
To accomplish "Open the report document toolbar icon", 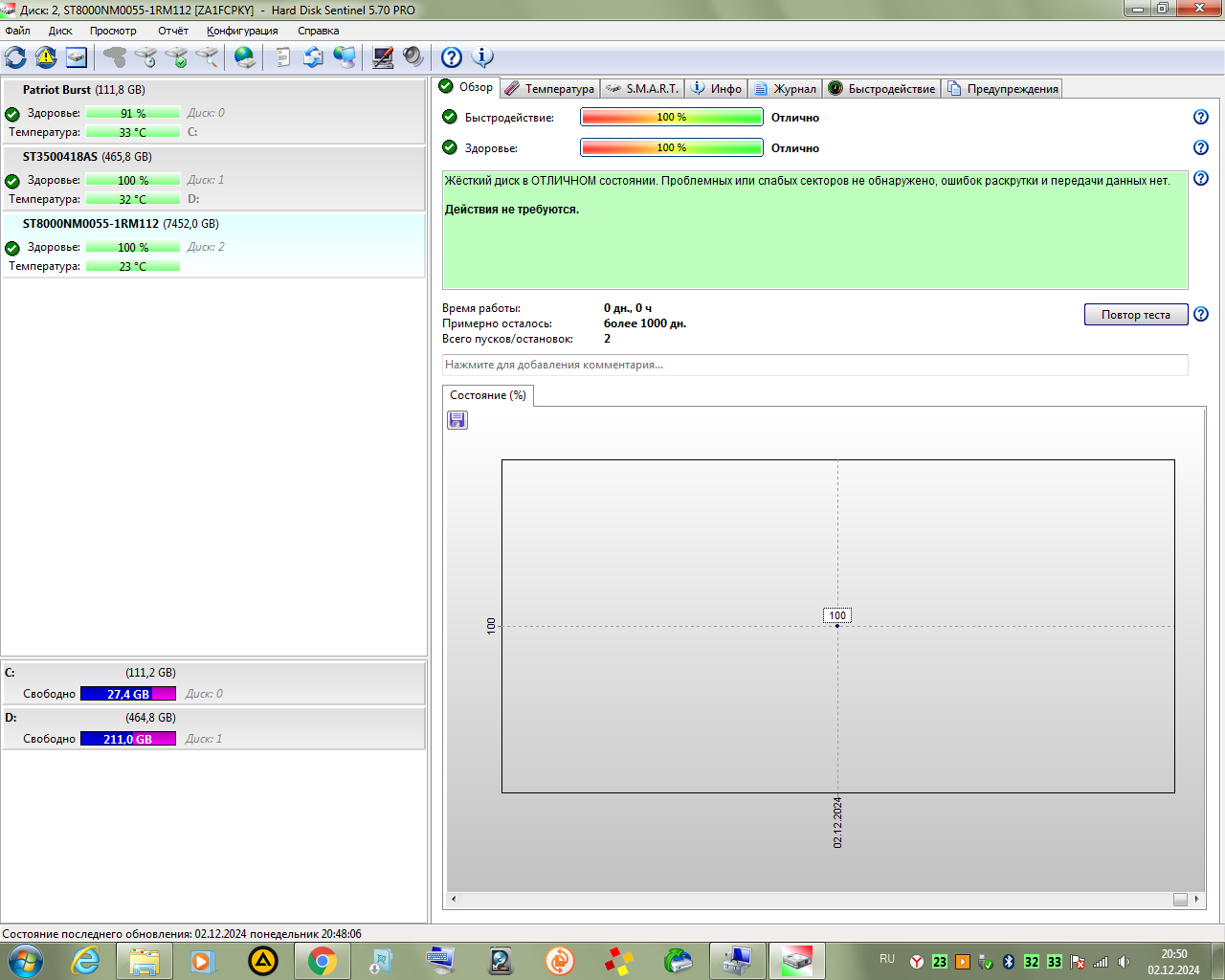I will (x=282, y=57).
